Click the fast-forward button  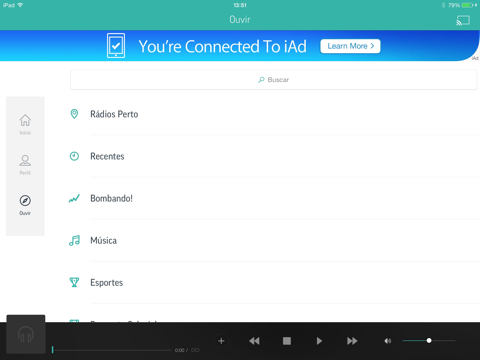pos(352,341)
